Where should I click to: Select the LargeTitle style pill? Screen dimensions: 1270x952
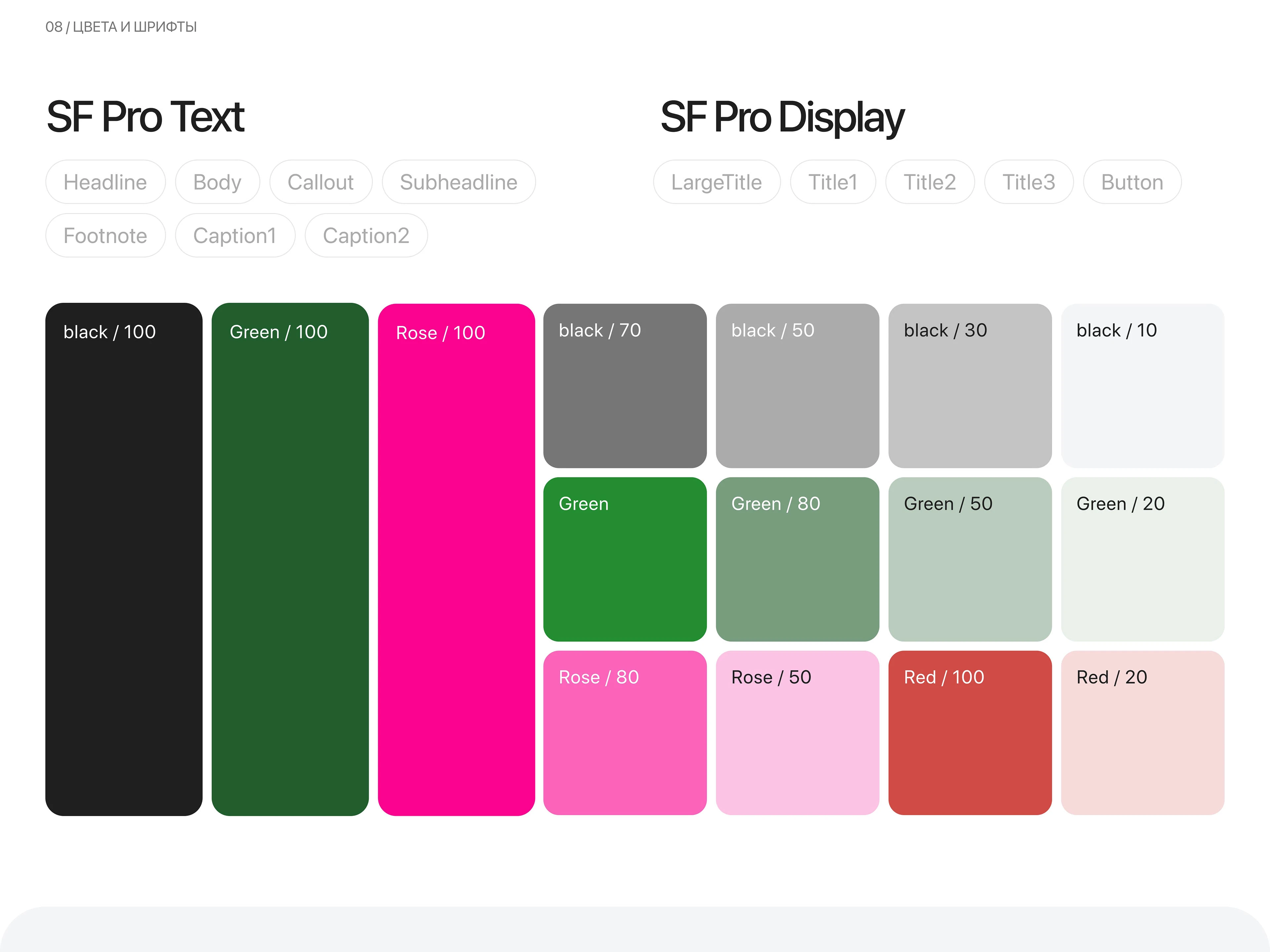coord(716,182)
